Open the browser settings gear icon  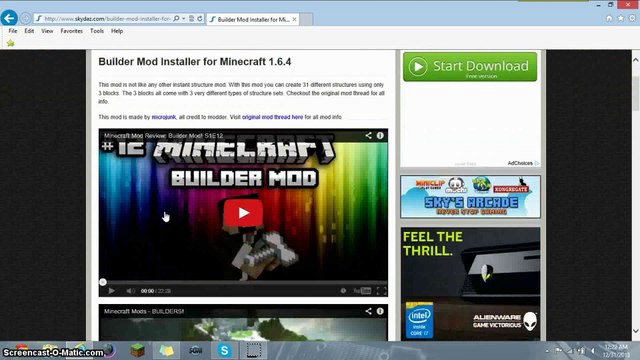point(632,18)
